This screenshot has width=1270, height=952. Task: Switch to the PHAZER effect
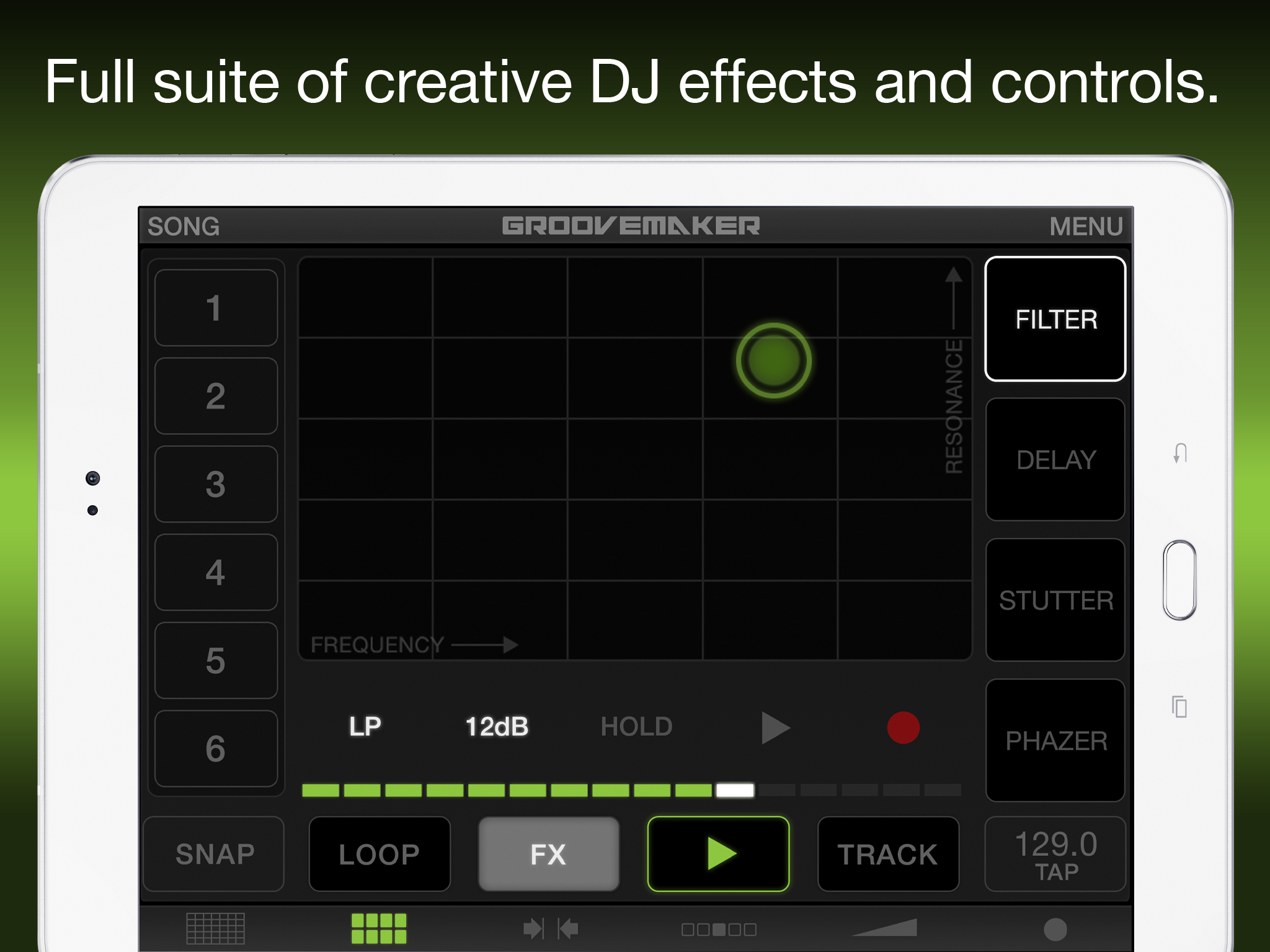pyautogui.click(x=1055, y=741)
